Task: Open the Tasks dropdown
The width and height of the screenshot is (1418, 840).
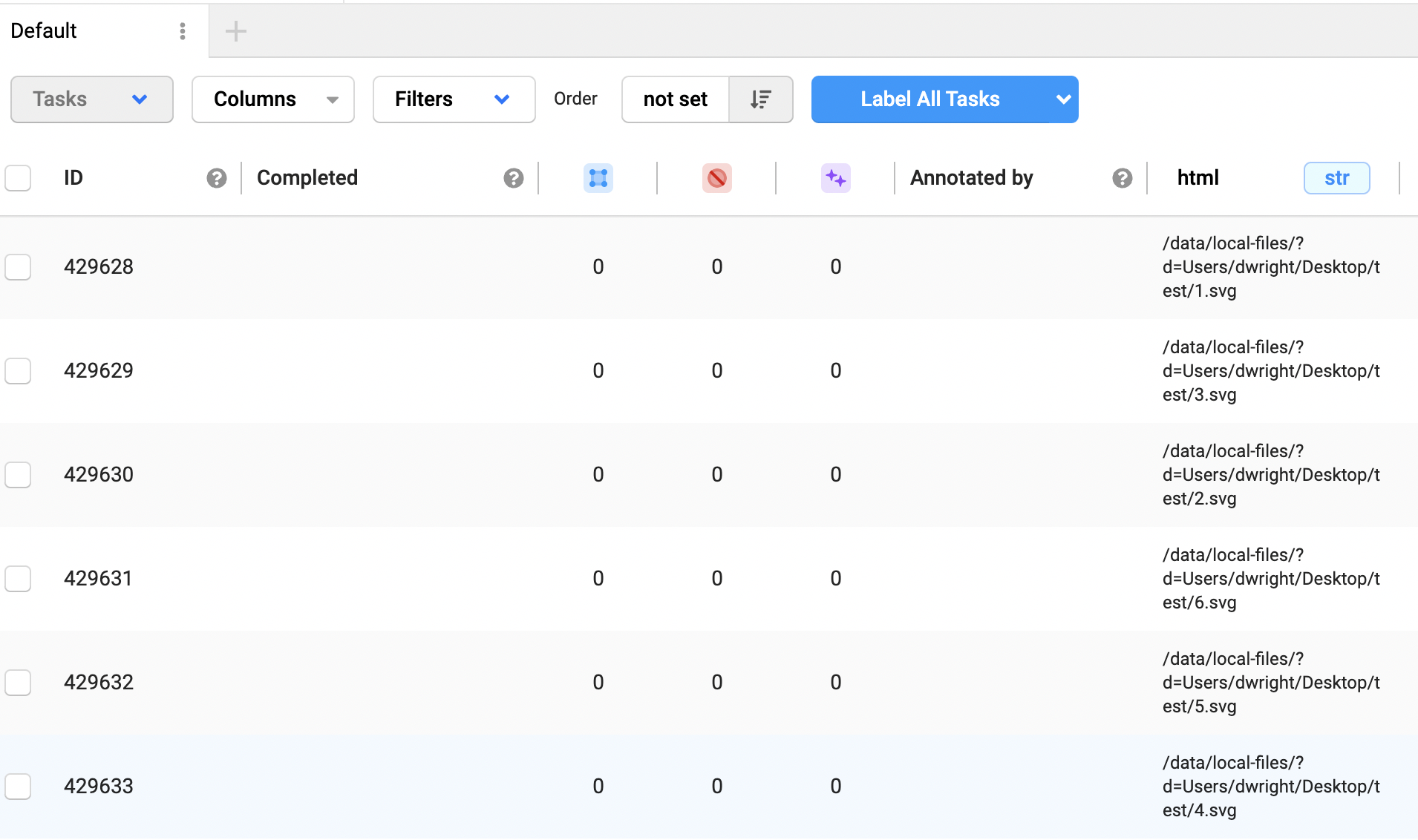Action: pos(91,99)
